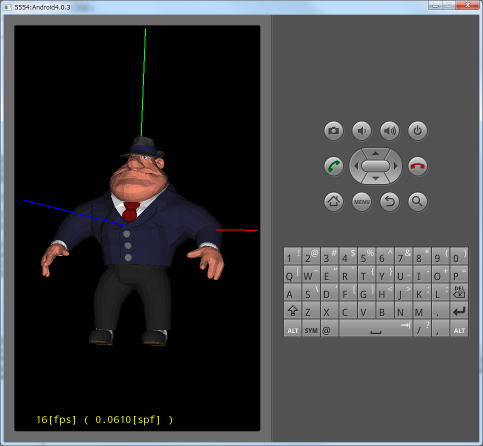The height and width of the screenshot is (446, 483).
Task: Click the U key
Action: point(403,274)
